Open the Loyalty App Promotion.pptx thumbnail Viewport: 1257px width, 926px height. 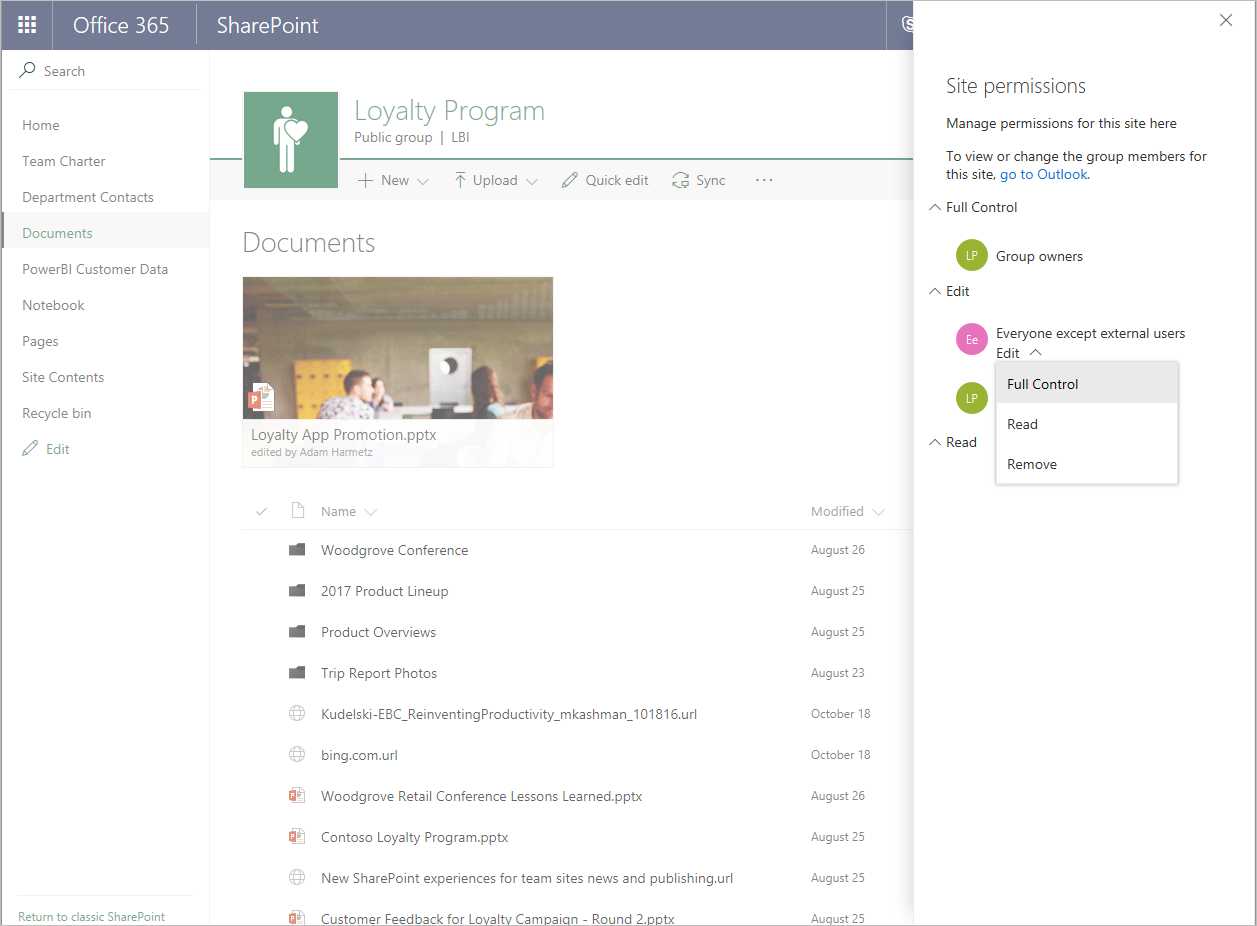pyautogui.click(x=398, y=348)
